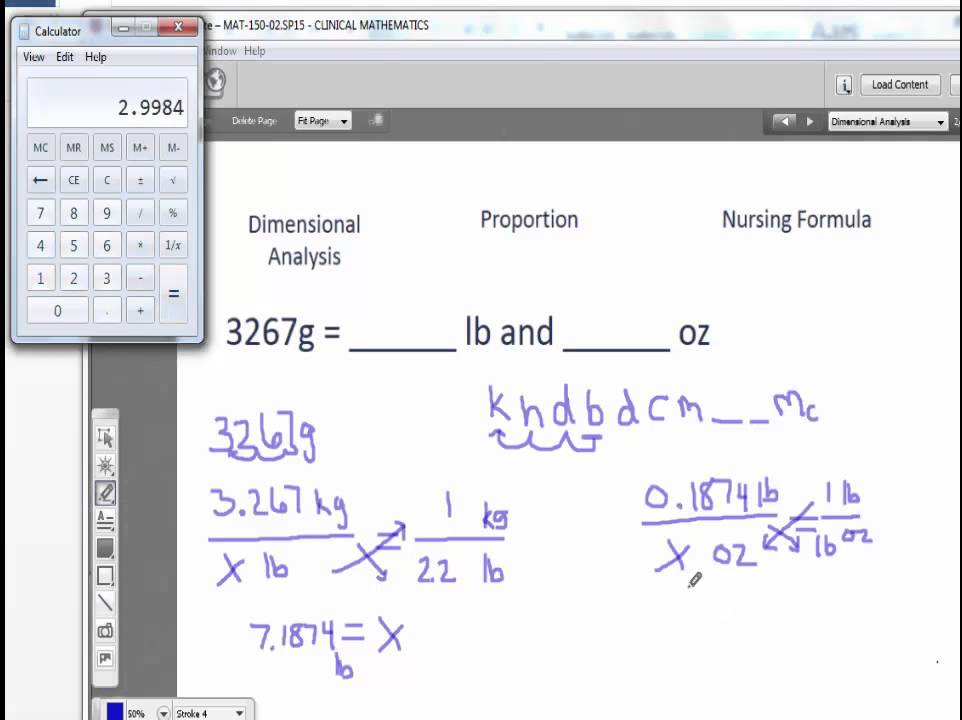Image resolution: width=962 pixels, height=720 pixels.
Task: Click the calculator MC key
Action: 40,148
